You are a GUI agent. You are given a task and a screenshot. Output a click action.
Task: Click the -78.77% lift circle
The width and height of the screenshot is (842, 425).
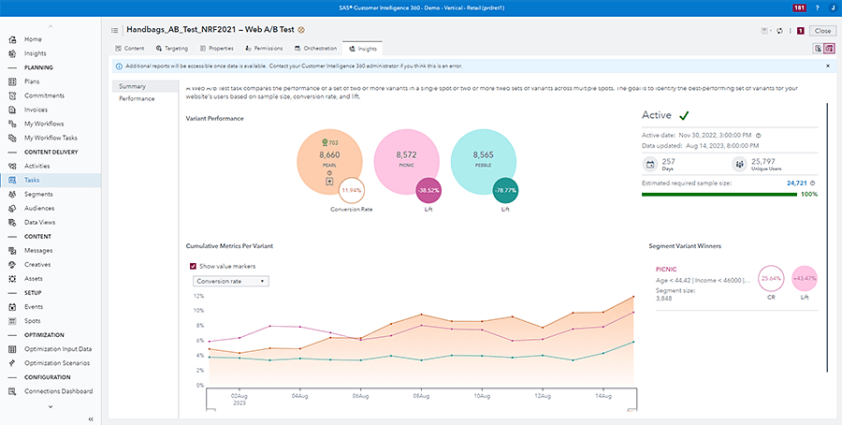[505, 191]
